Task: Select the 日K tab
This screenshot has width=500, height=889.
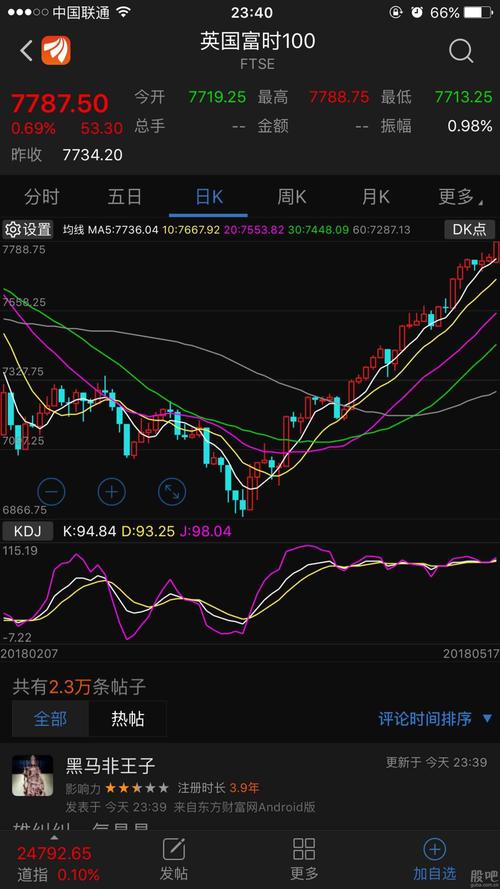Action: pos(209,197)
